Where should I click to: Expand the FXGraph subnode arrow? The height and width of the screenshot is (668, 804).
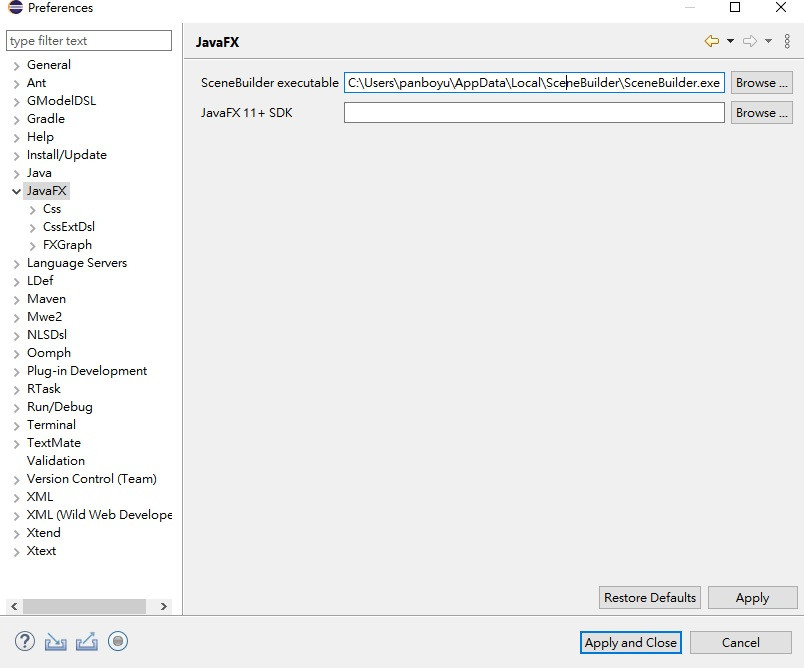(33, 246)
